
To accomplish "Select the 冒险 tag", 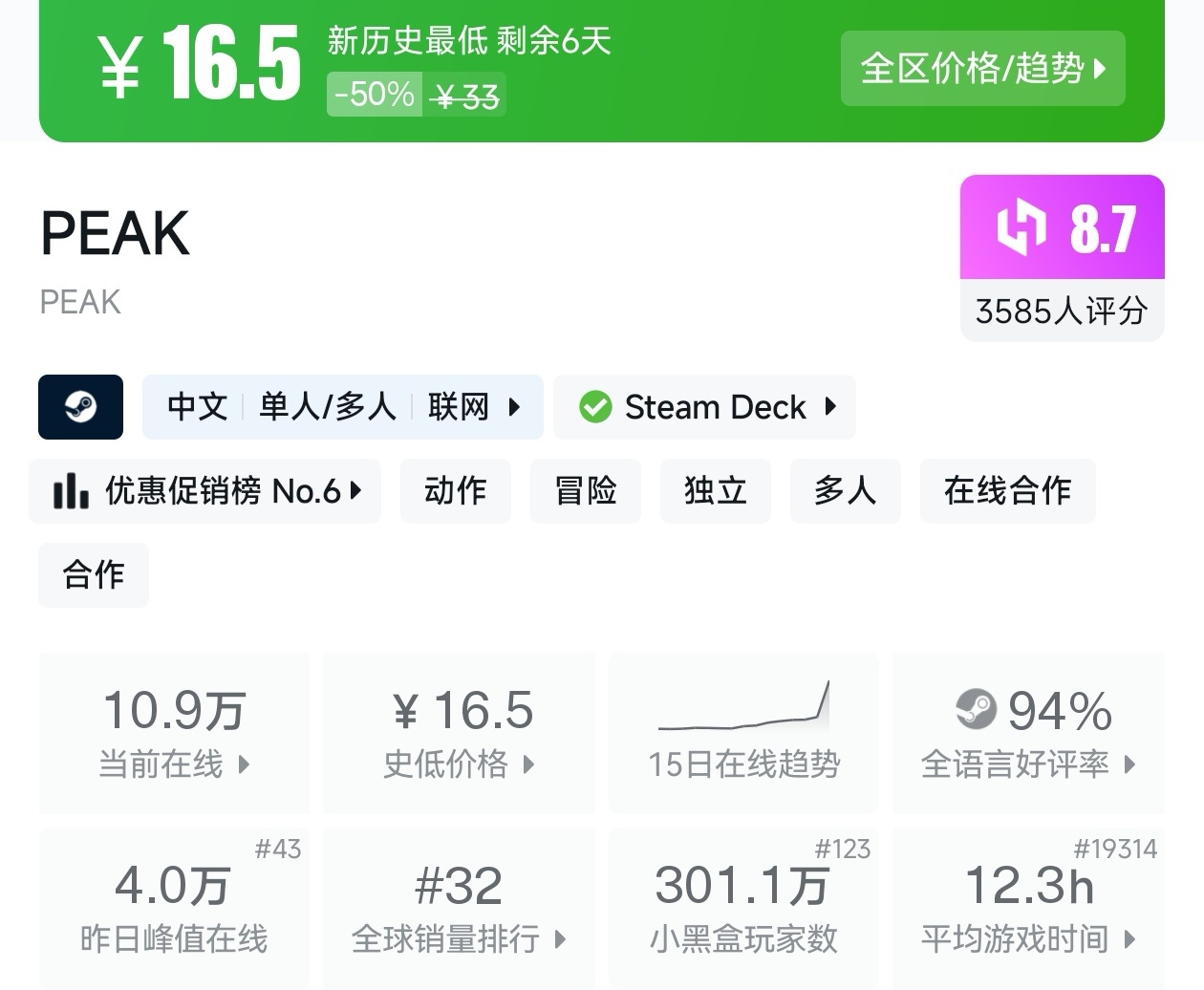I will 586,491.
